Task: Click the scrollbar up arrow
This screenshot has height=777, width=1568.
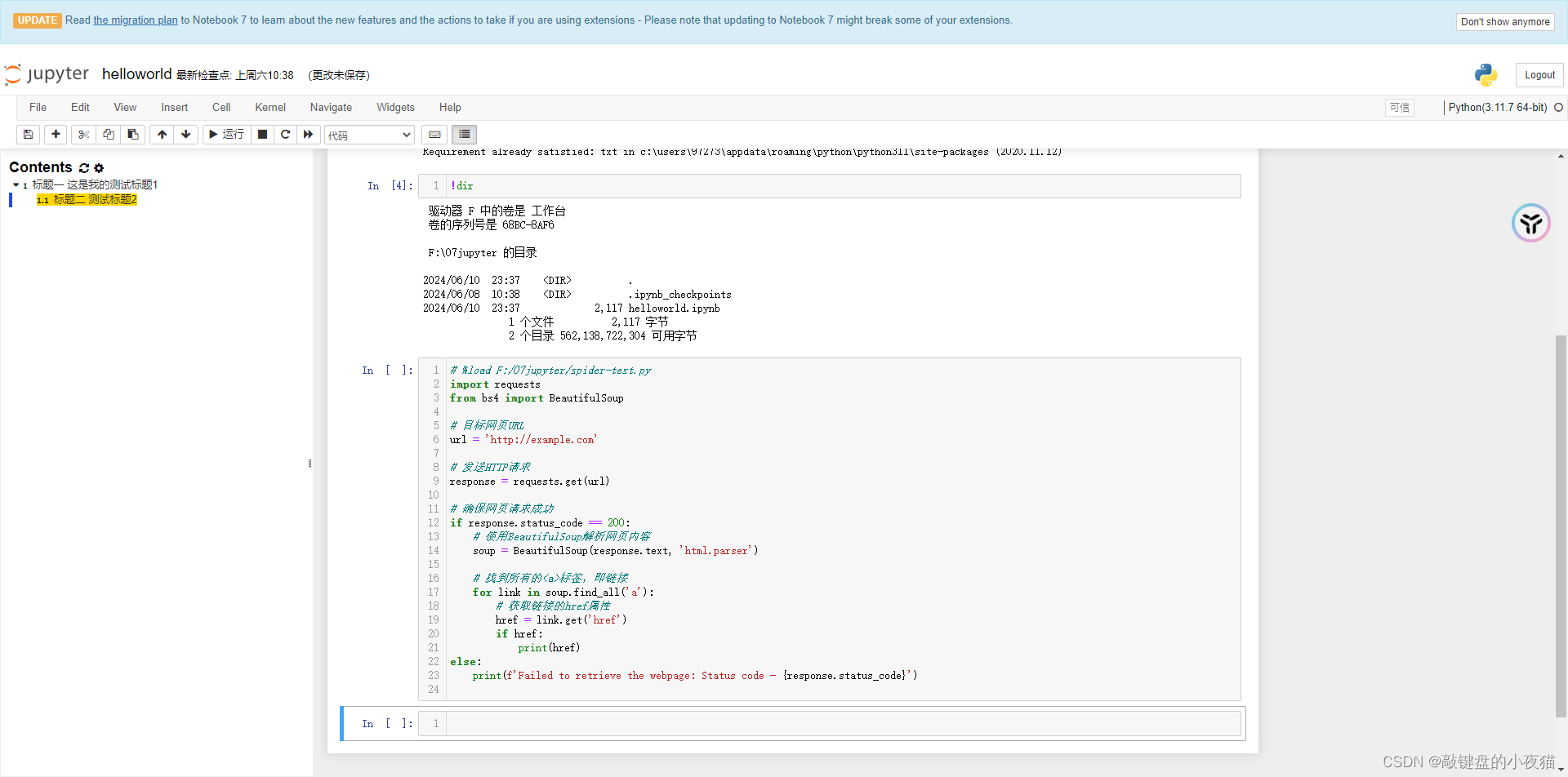Action: tap(1561, 156)
